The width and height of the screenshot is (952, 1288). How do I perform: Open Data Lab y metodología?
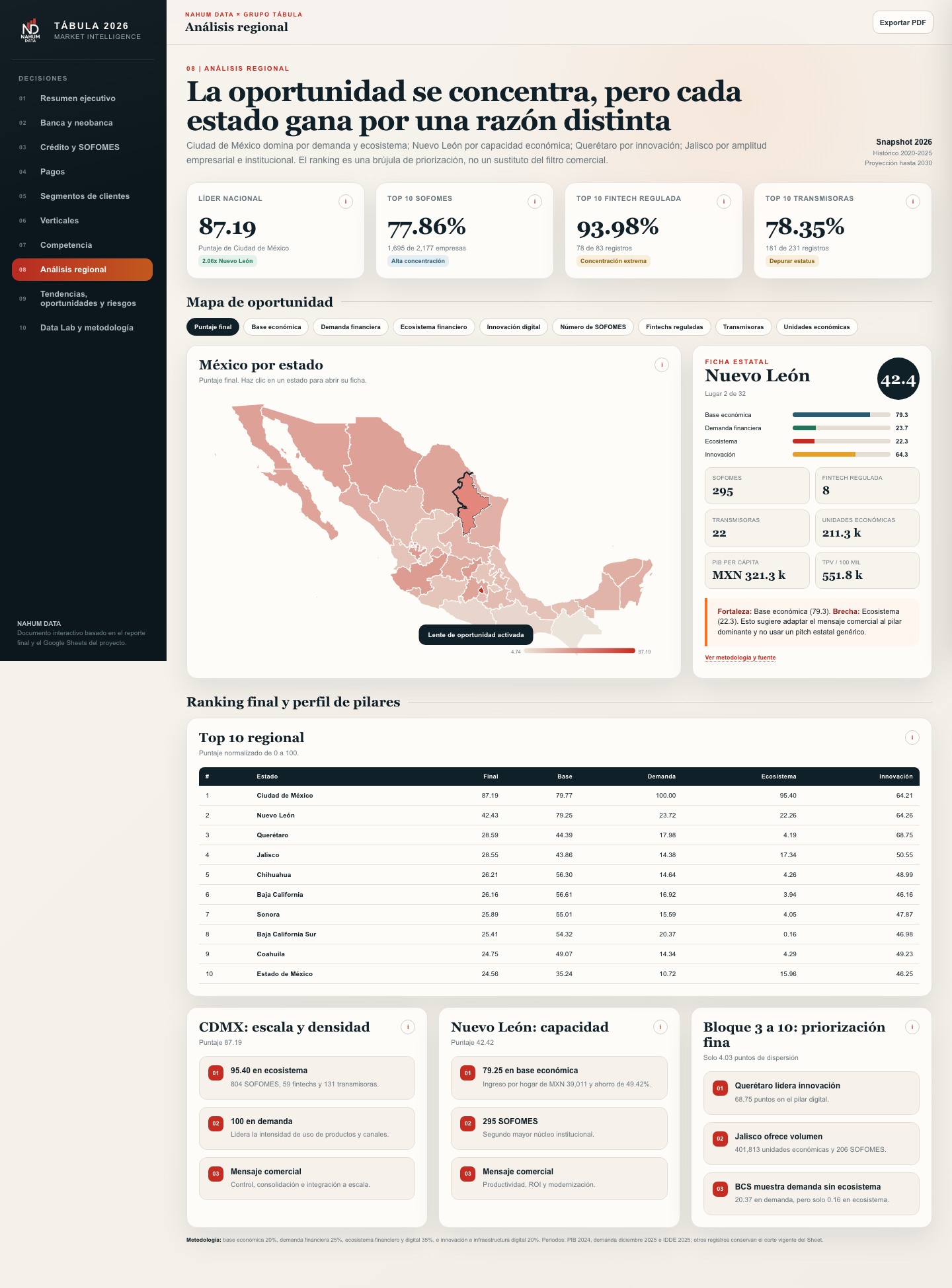click(82, 328)
